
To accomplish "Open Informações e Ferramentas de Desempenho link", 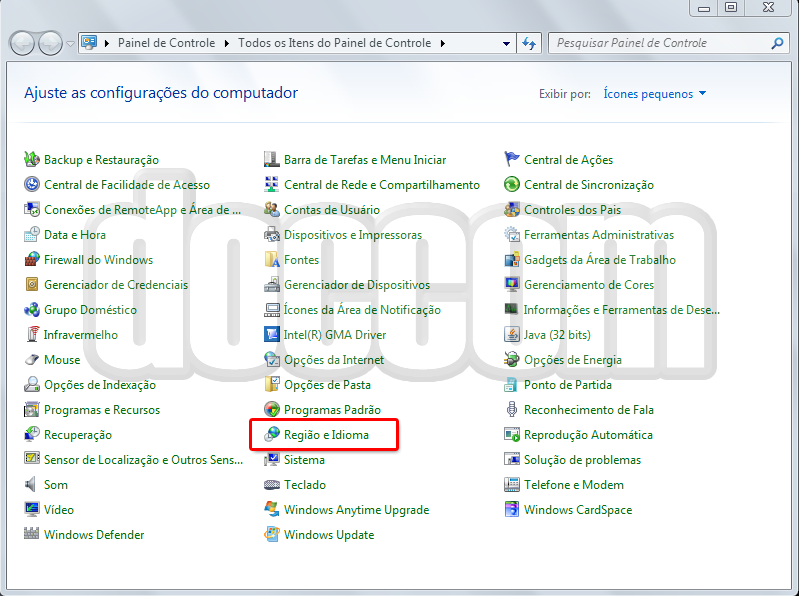I will coord(622,309).
